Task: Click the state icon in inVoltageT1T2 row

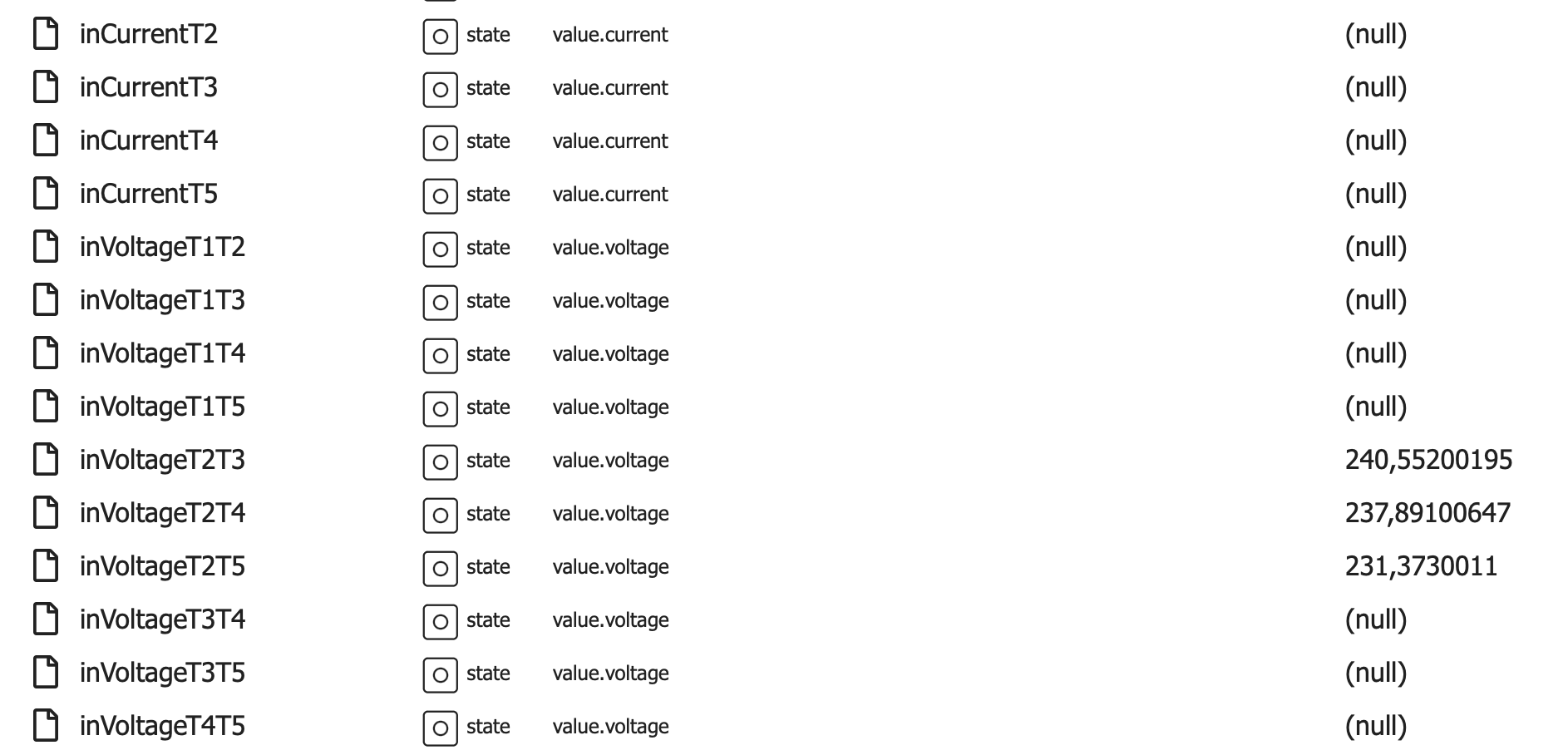Action: pos(440,249)
